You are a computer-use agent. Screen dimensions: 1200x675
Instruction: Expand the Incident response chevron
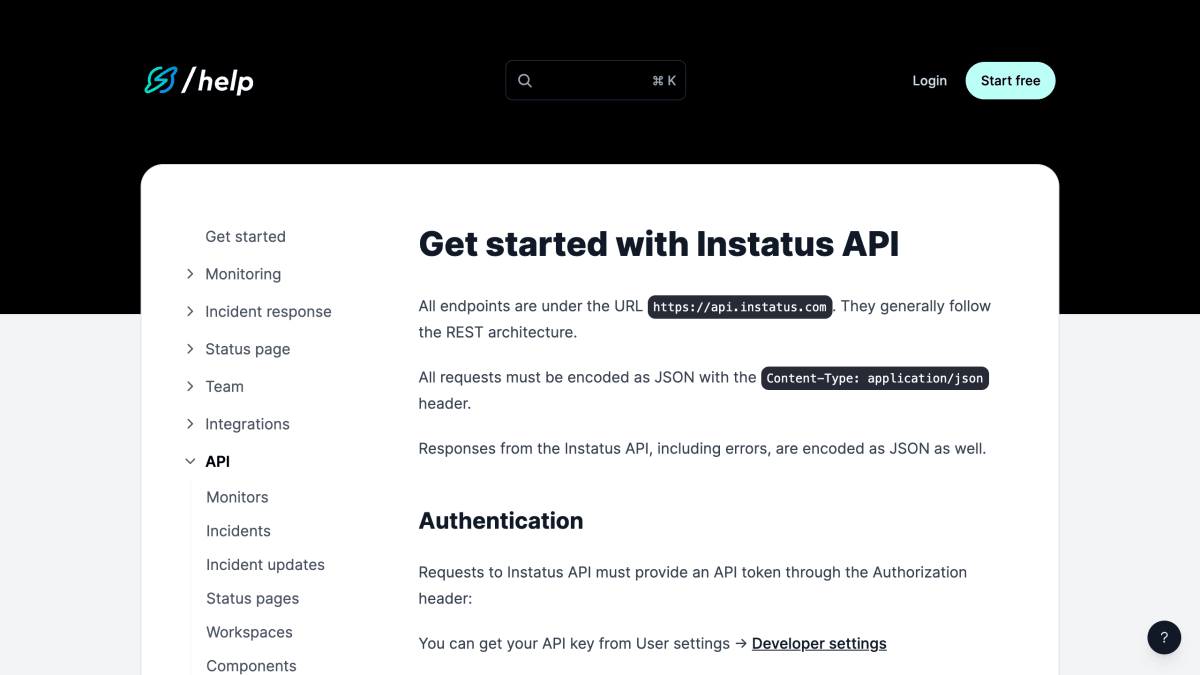pyautogui.click(x=190, y=311)
